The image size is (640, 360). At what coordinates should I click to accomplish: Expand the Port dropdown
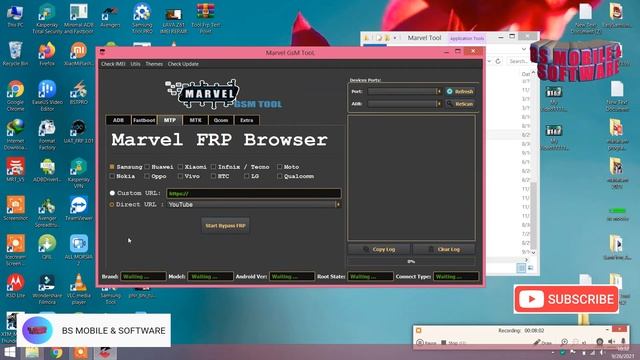coord(439,91)
